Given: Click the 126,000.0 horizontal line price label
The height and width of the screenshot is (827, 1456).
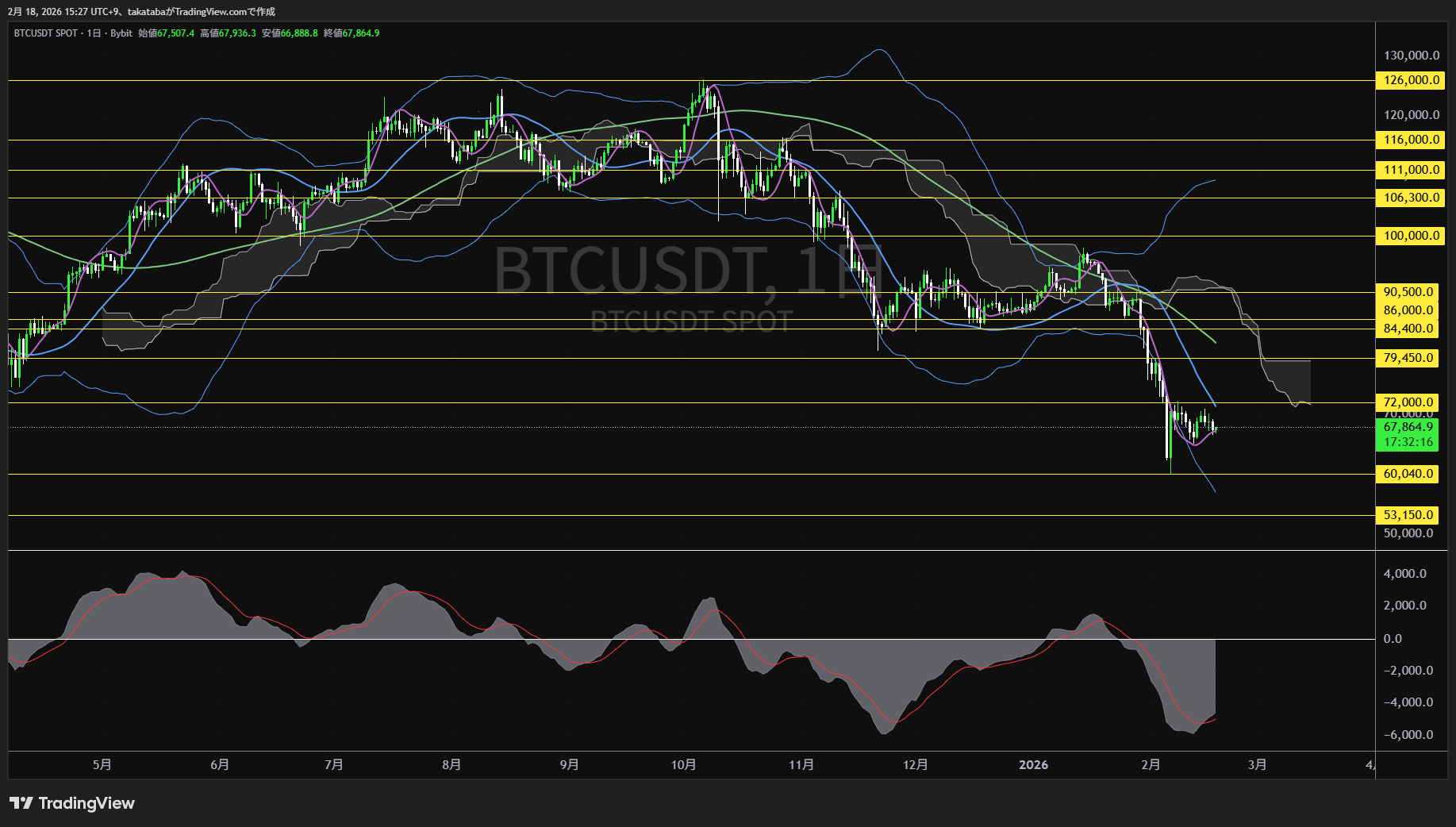Looking at the screenshot, I should click(x=1411, y=80).
